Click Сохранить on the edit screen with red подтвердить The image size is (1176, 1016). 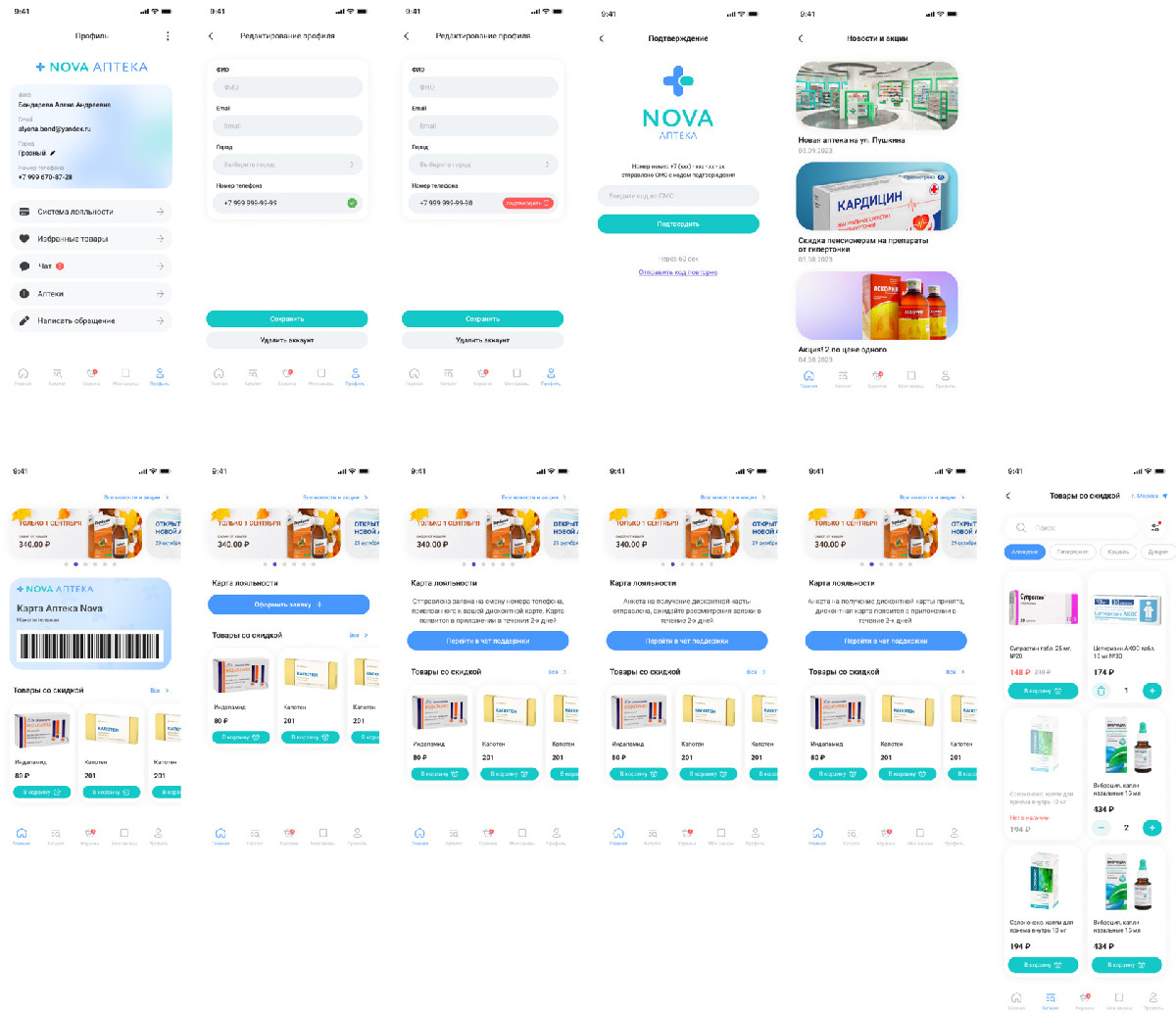tap(482, 318)
